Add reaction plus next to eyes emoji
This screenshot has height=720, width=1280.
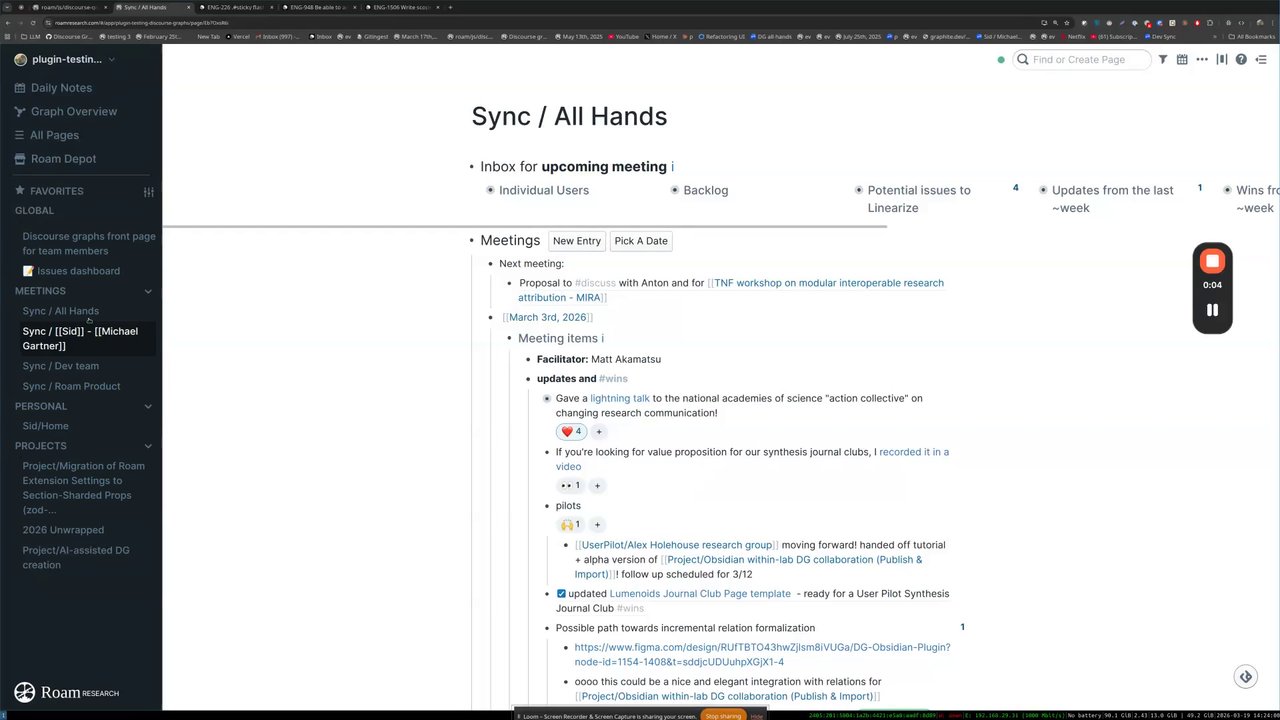coord(597,486)
